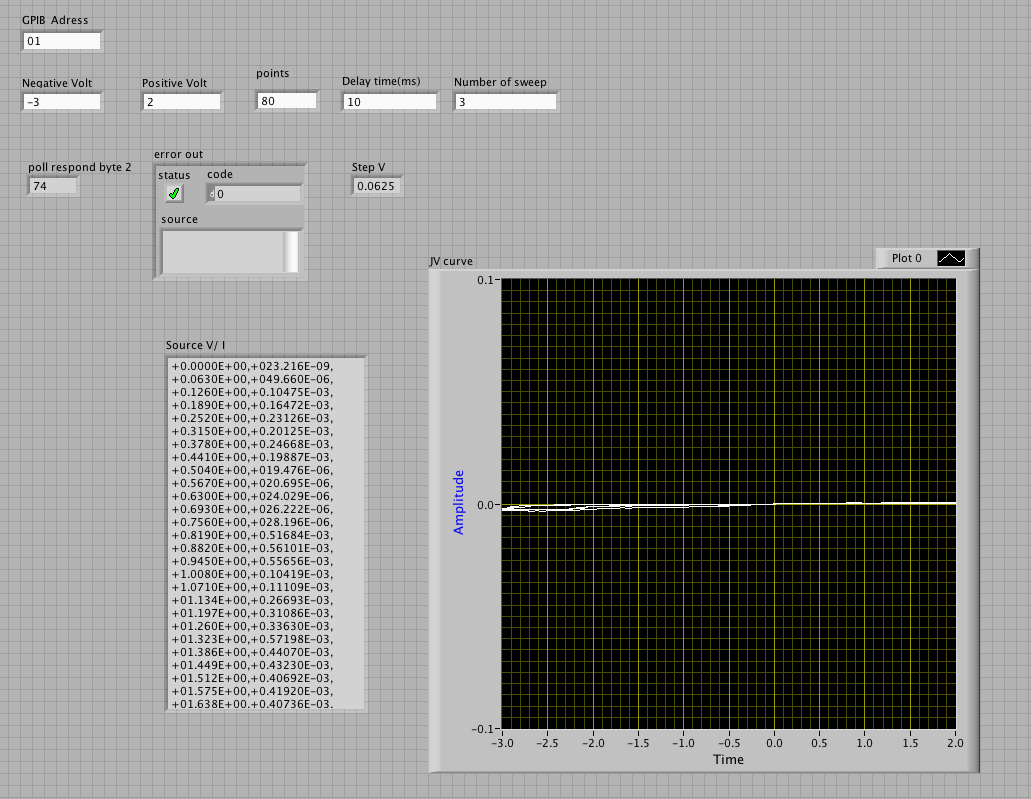Viewport: 1031px width, 799px height.
Task: Select the Negative Volt field with -3
Action: 62,102
